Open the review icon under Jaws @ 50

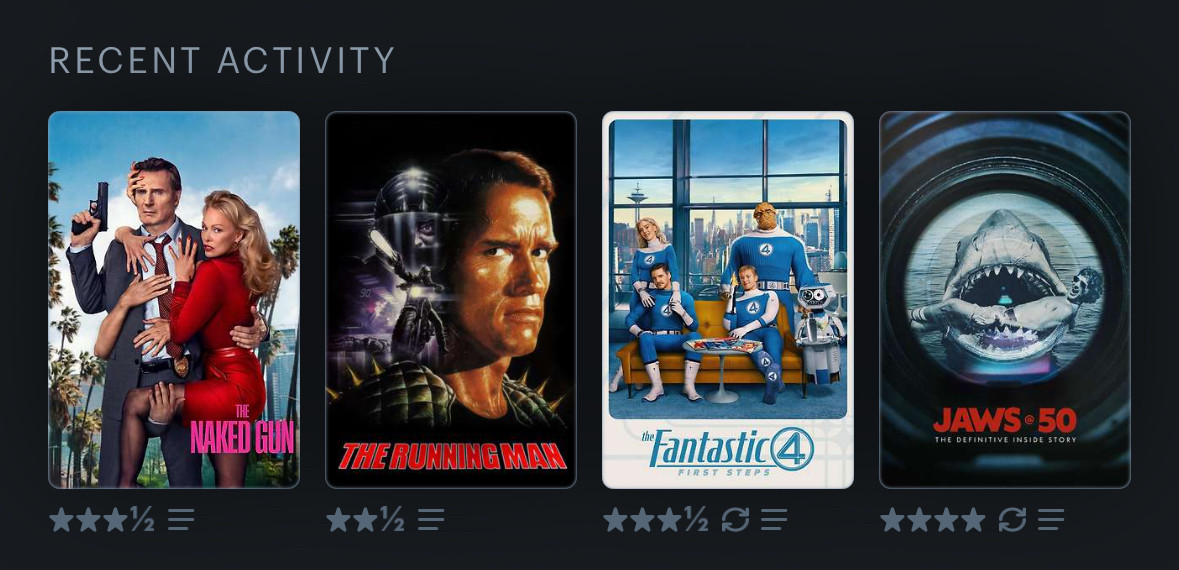click(x=1050, y=519)
